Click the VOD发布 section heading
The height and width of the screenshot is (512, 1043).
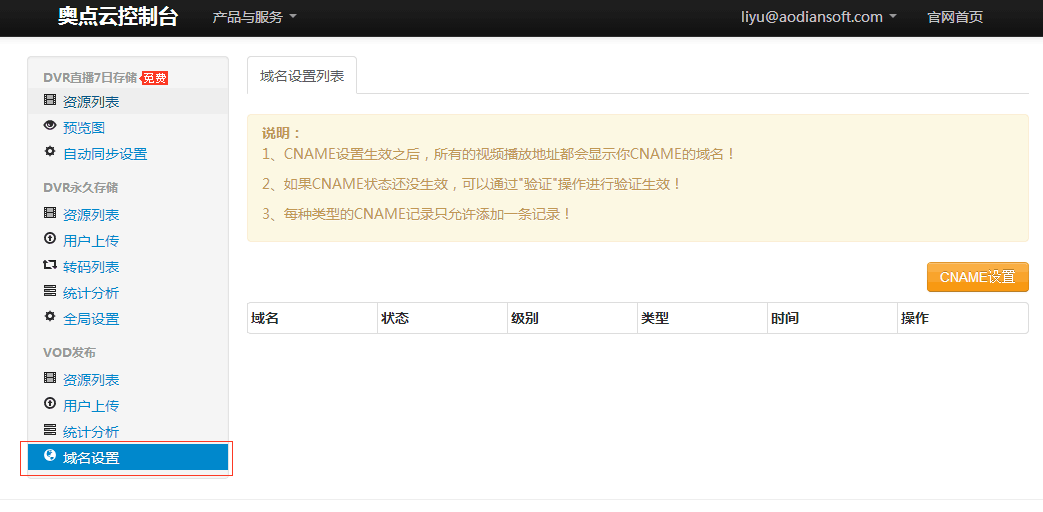coord(69,352)
